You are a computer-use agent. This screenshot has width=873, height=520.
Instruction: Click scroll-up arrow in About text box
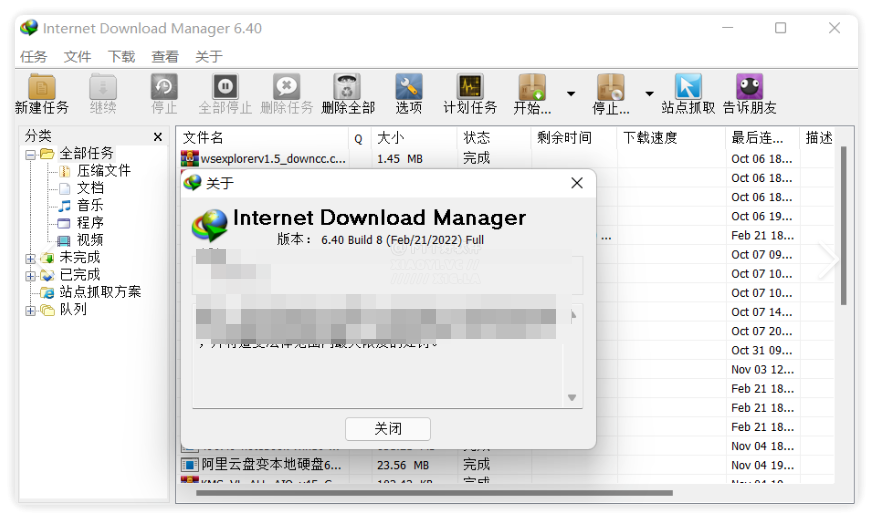[573, 316]
